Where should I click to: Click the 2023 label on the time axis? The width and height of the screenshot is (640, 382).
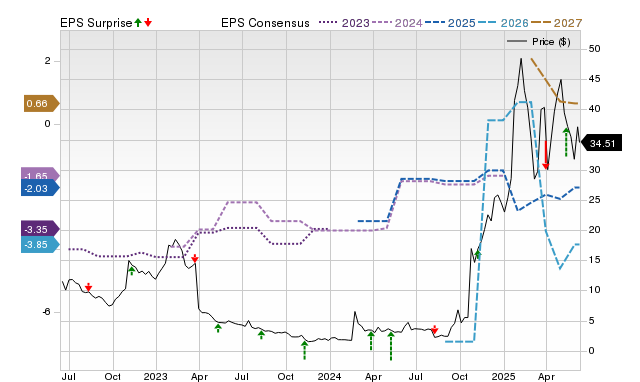(155, 377)
